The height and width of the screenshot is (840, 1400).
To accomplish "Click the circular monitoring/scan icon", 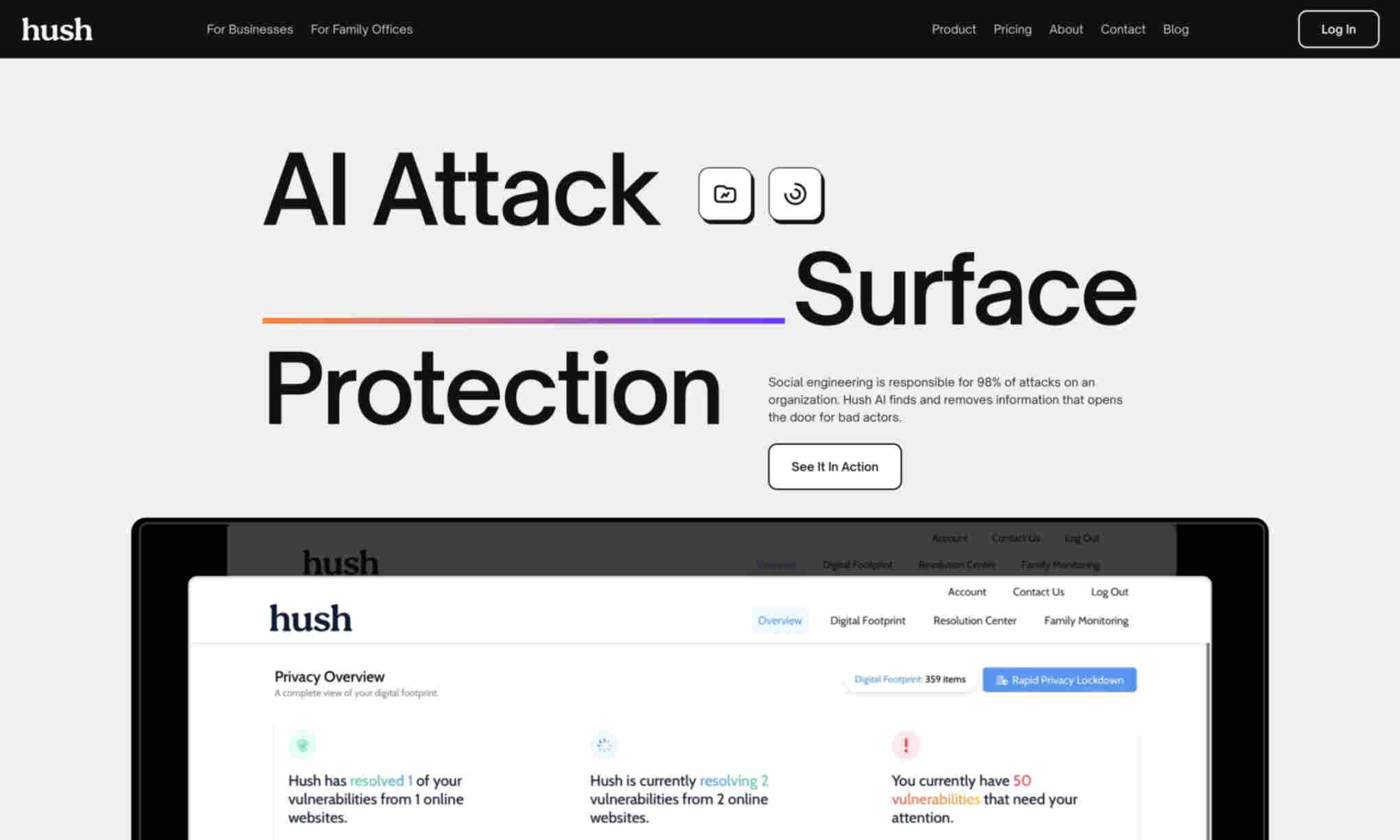I will 796,193.
